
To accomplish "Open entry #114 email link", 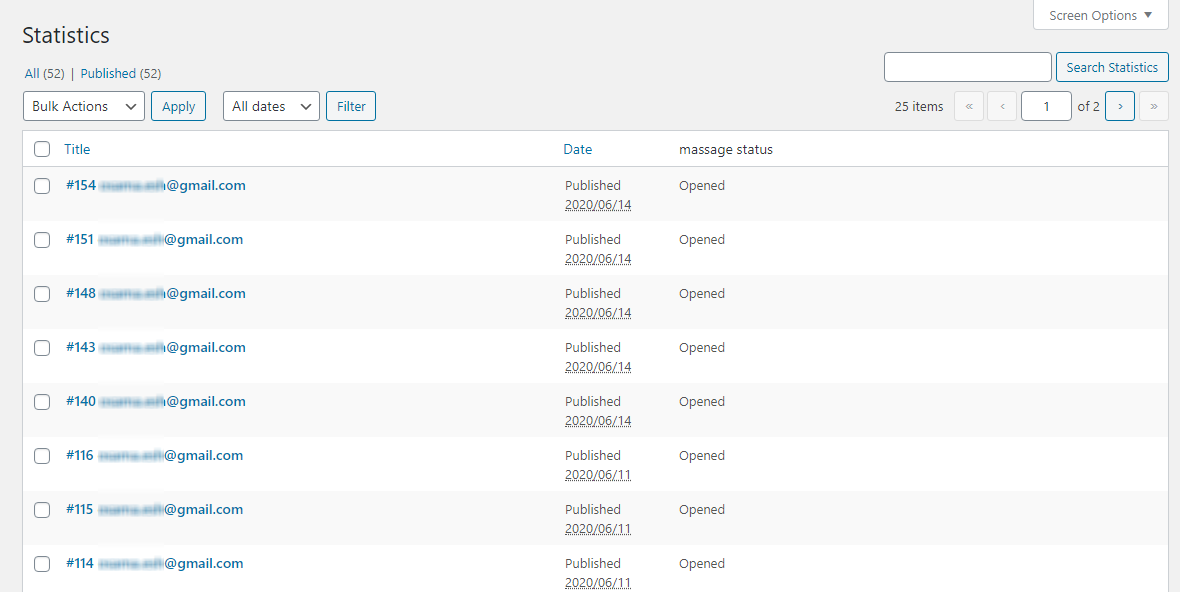I will coord(154,563).
